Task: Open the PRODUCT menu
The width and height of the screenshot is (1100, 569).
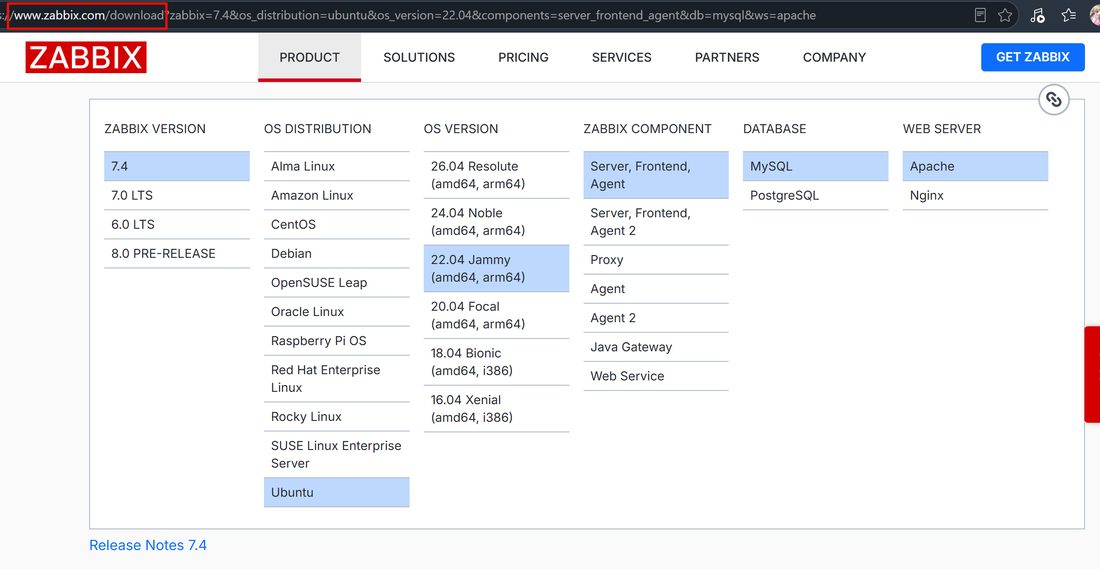Action: click(x=309, y=58)
